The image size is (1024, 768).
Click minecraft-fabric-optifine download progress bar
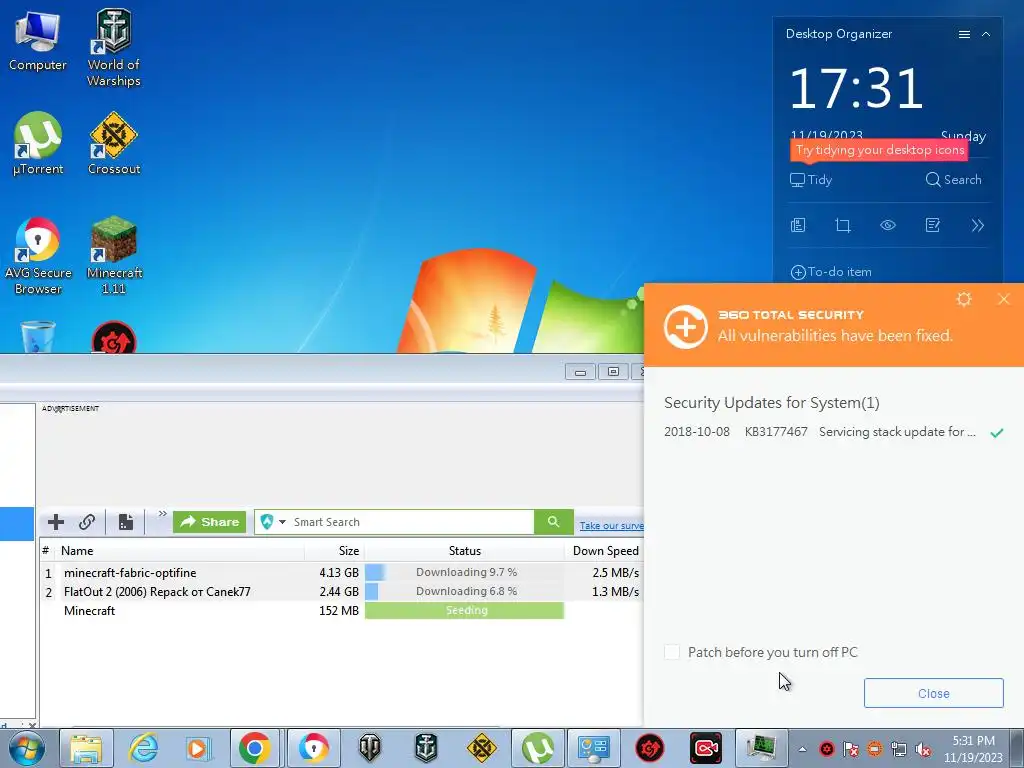(x=464, y=572)
